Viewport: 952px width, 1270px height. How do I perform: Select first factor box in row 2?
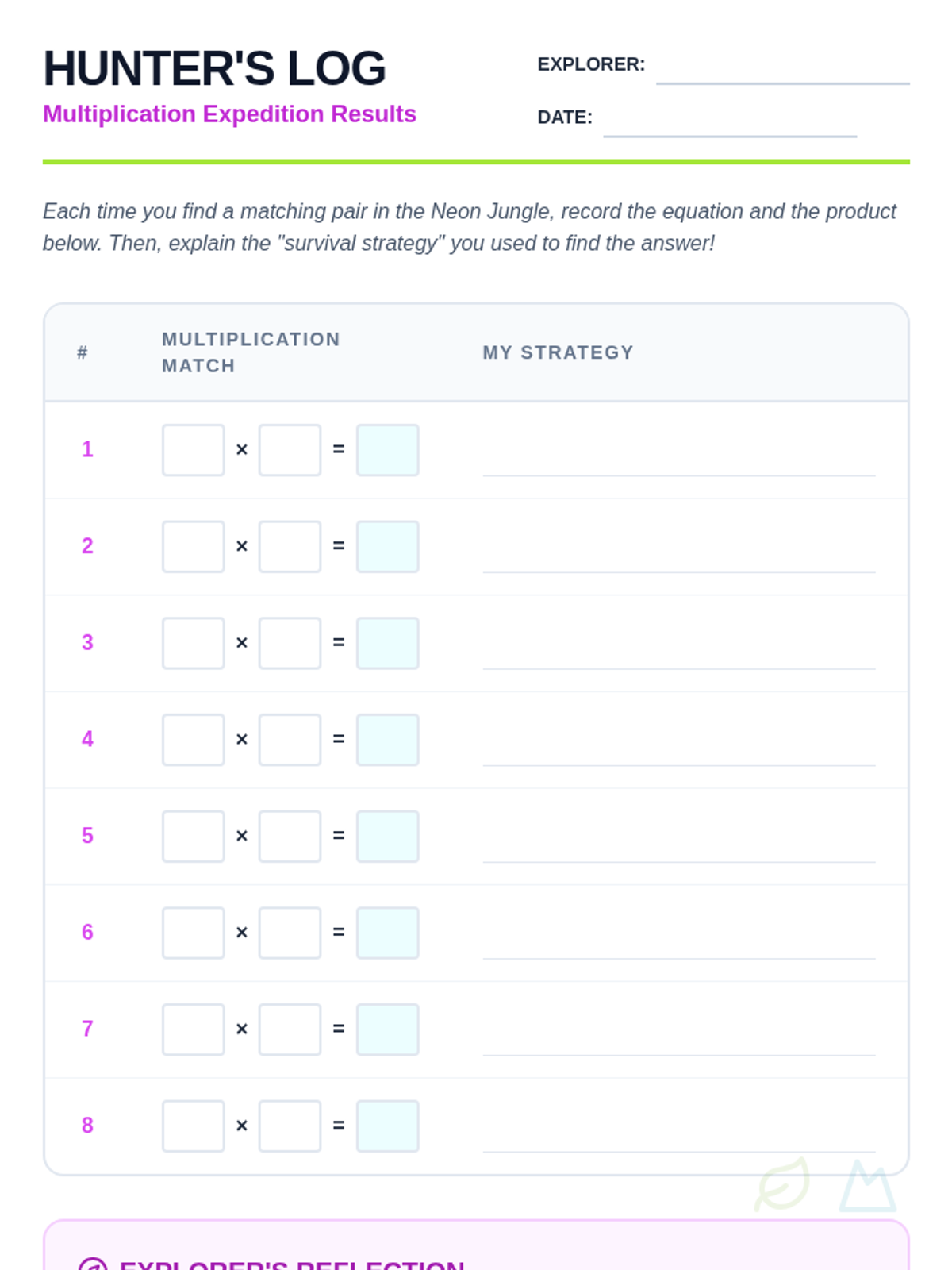[x=194, y=547]
